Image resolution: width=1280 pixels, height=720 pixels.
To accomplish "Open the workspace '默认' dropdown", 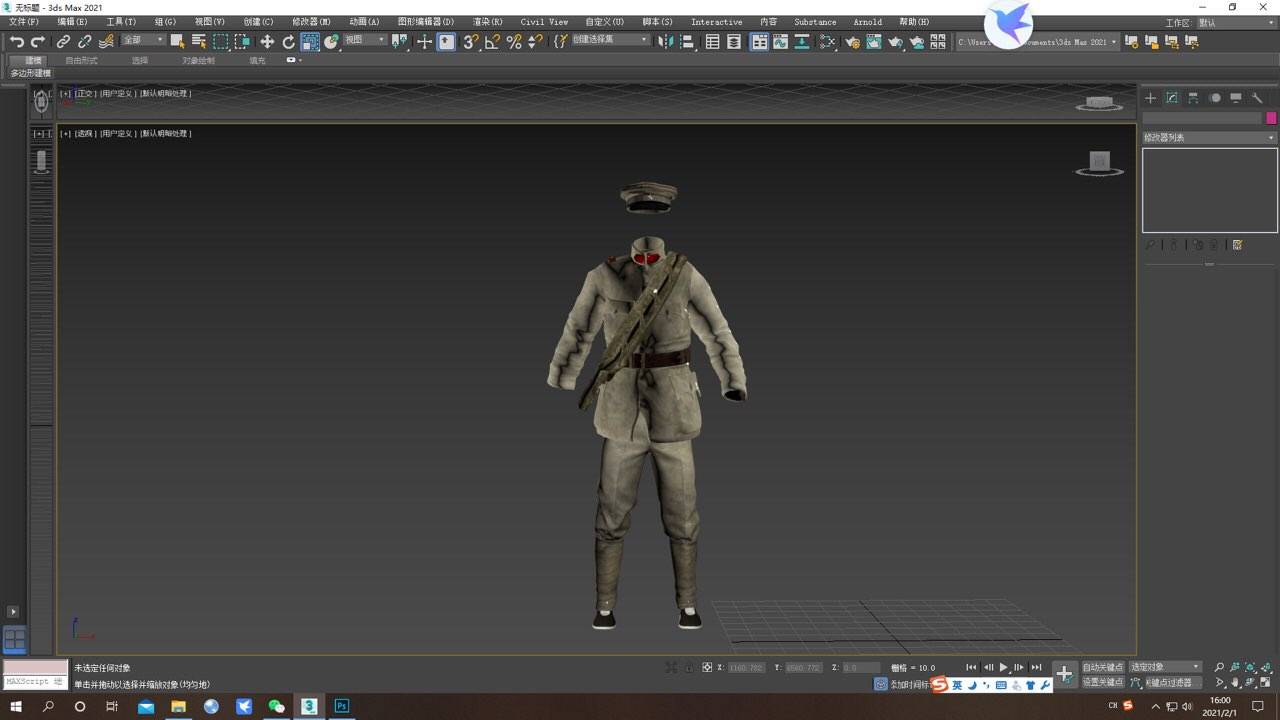I will click(x=1235, y=22).
